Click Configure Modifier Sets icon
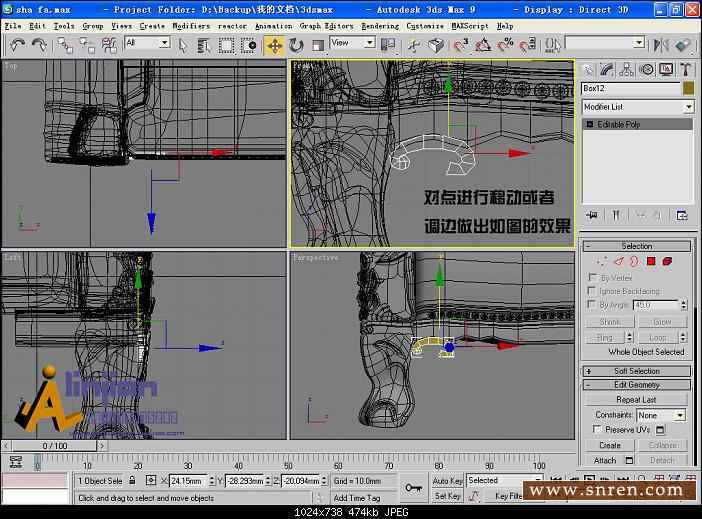The height and width of the screenshot is (519, 702). click(x=682, y=215)
